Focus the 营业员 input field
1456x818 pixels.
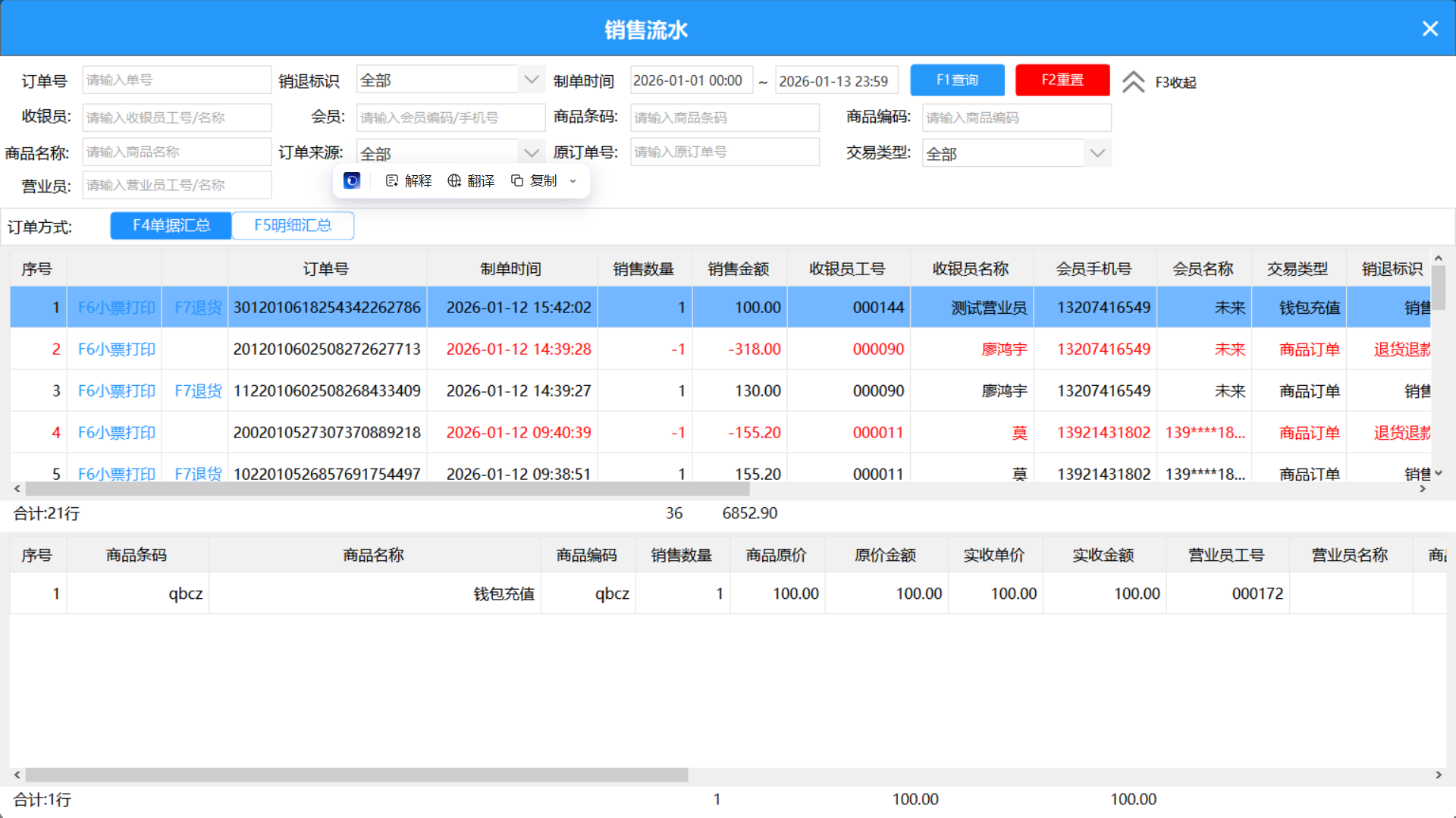tap(177, 185)
